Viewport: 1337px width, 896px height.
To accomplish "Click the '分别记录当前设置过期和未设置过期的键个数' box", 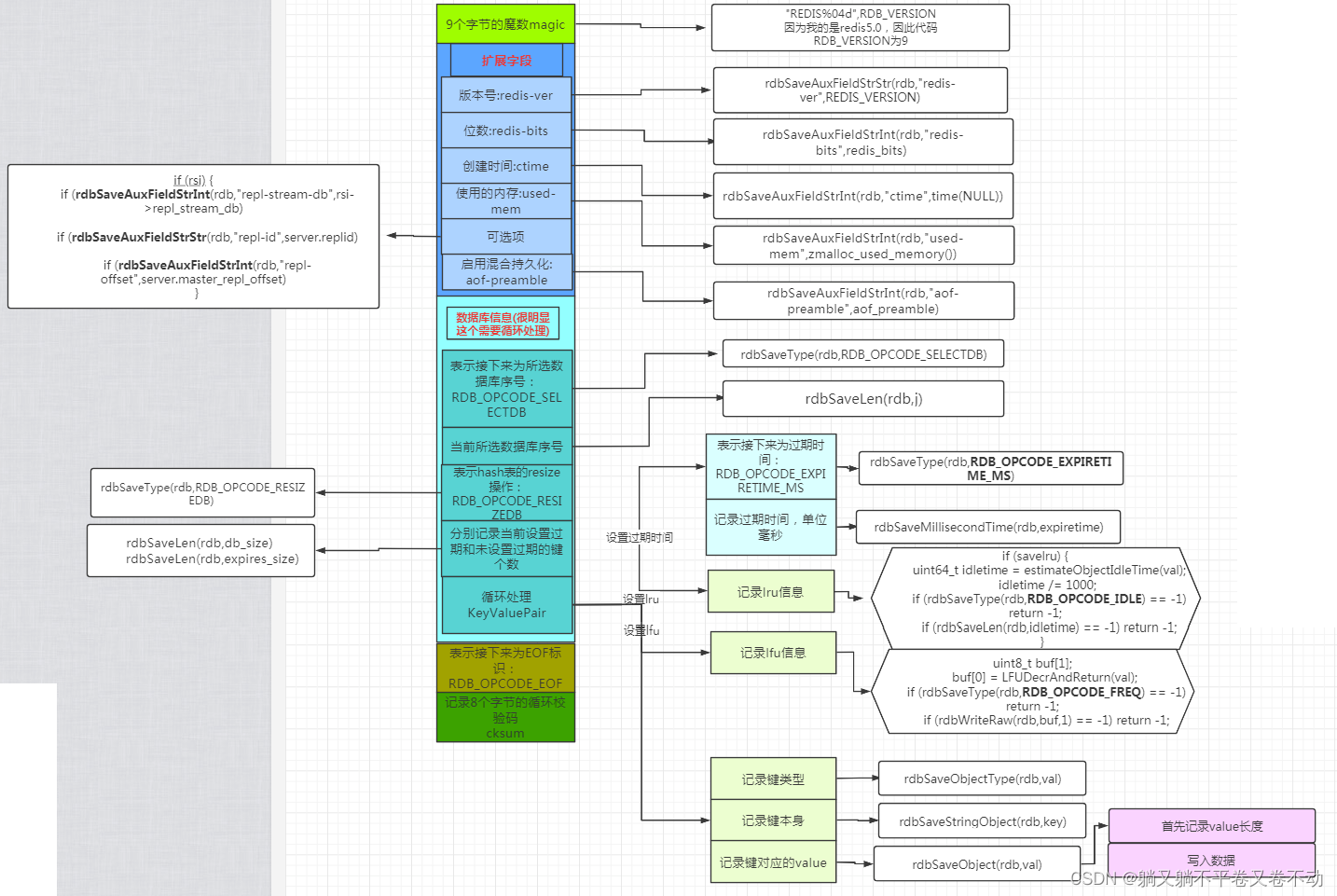I will click(x=506, y=548).
